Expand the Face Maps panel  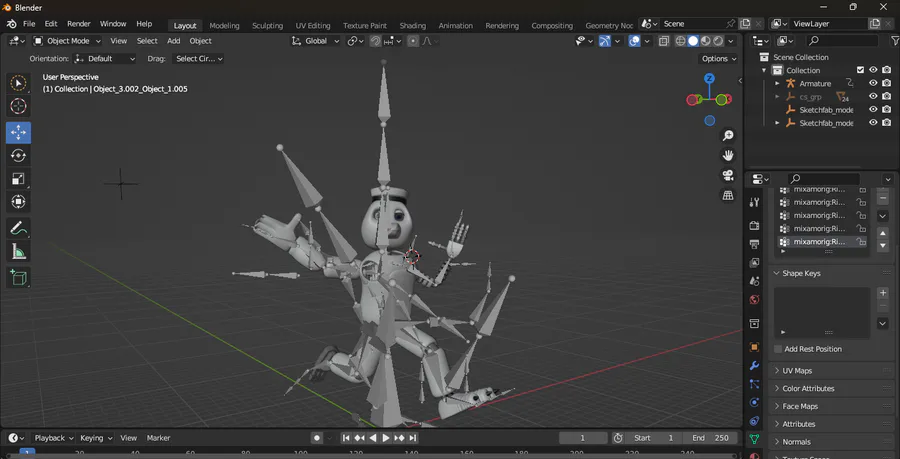pyautogui.click(x=800, y=406)
